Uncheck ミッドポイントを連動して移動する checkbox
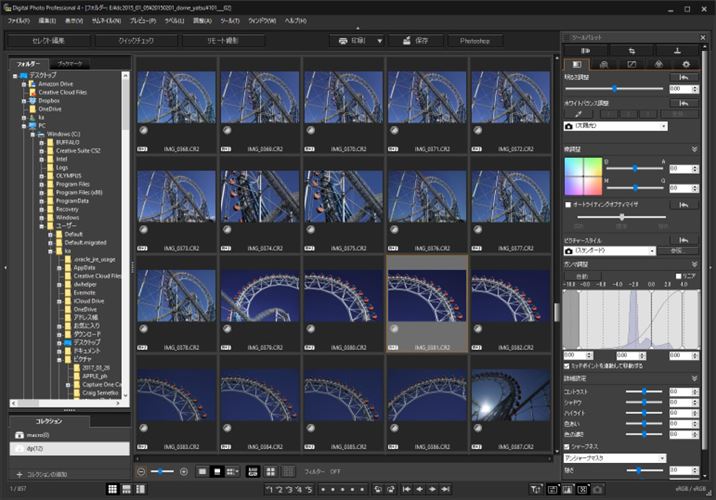 [x=567, y=366]
